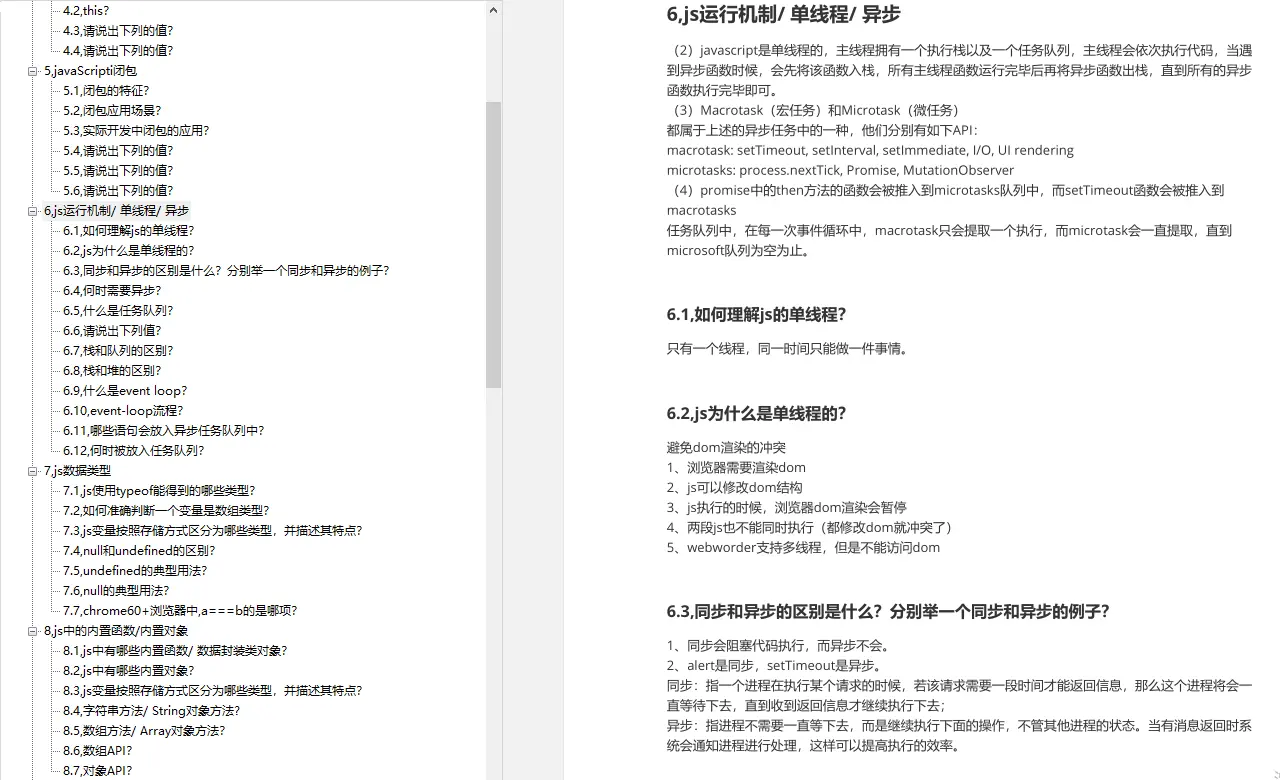
Task: Open outline item 6.7,栈和队列的区别?
Action: coord(118,351)
